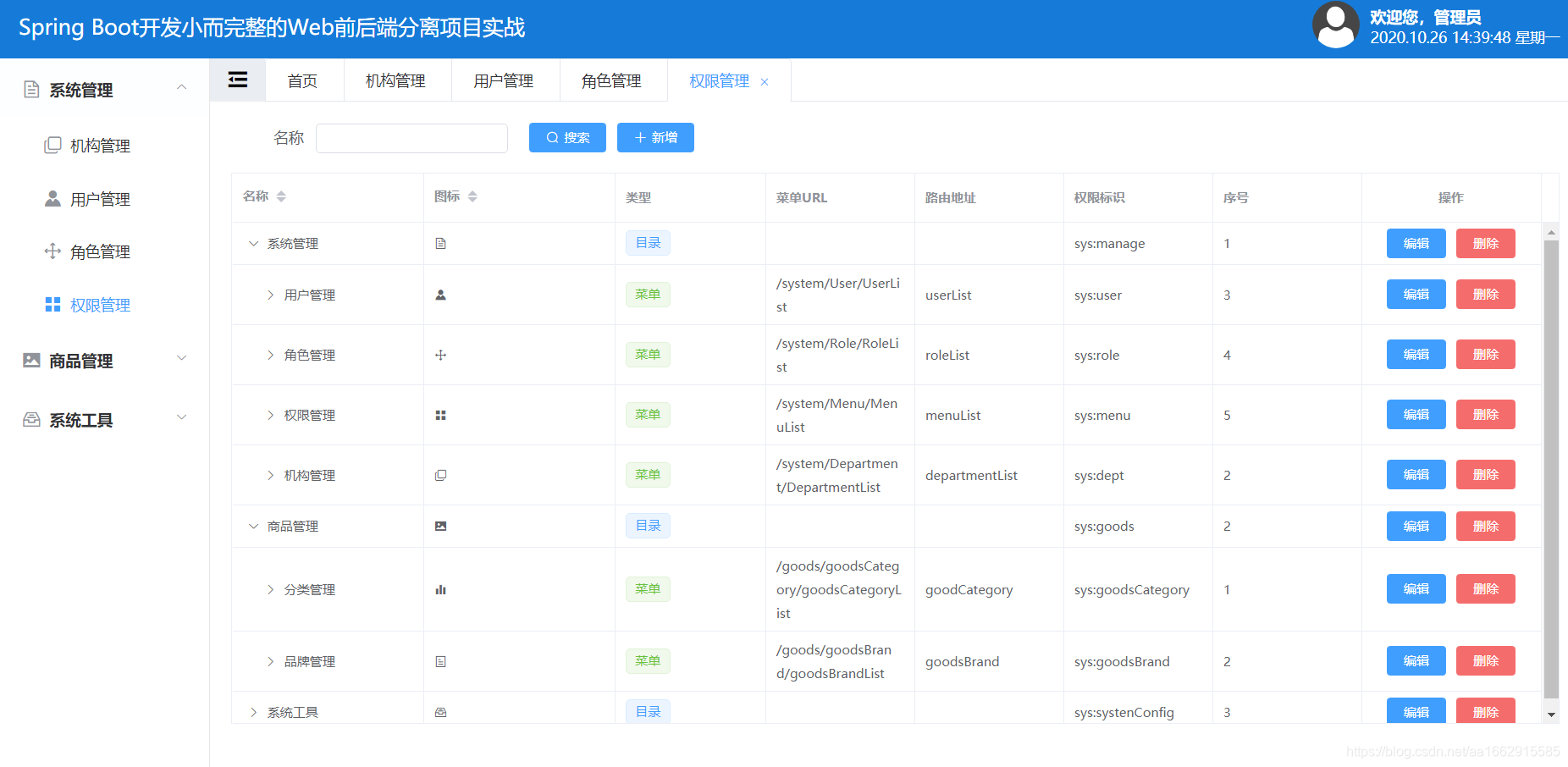Click the list icon in 品牌管理 table row
1568x767 pixels.
[440, 661]
